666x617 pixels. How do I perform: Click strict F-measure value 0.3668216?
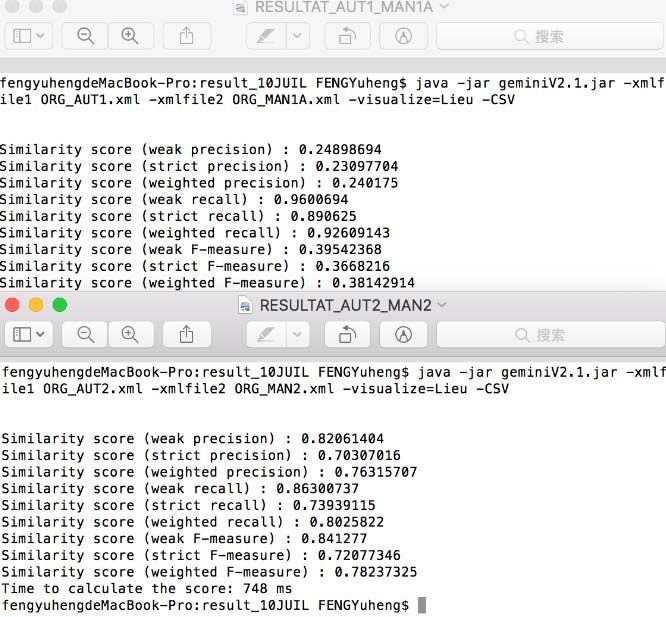tap(353, 266)
